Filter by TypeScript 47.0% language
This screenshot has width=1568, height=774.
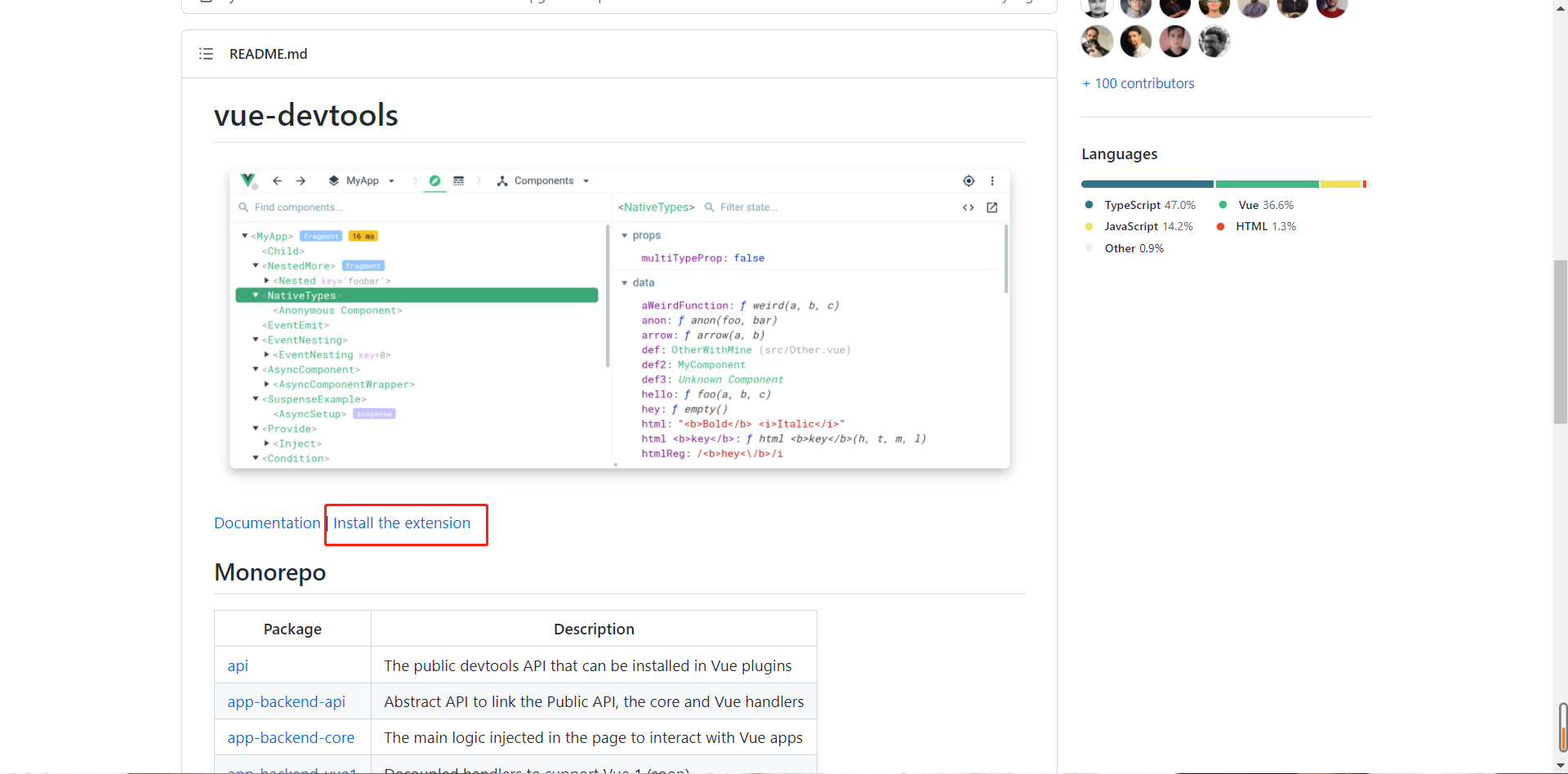tap(1141, 205)
